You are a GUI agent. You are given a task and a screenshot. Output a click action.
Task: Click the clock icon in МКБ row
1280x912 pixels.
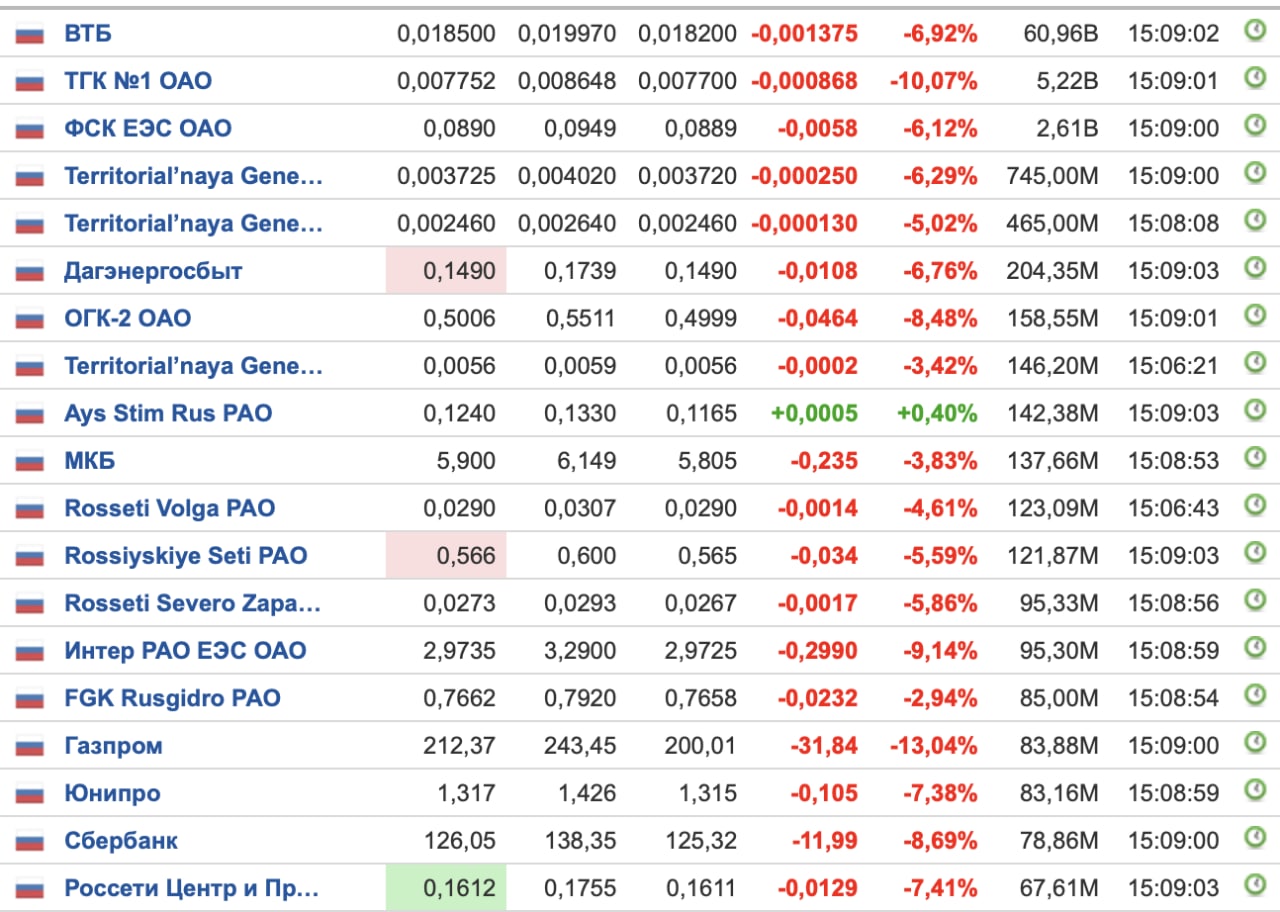1254,458
